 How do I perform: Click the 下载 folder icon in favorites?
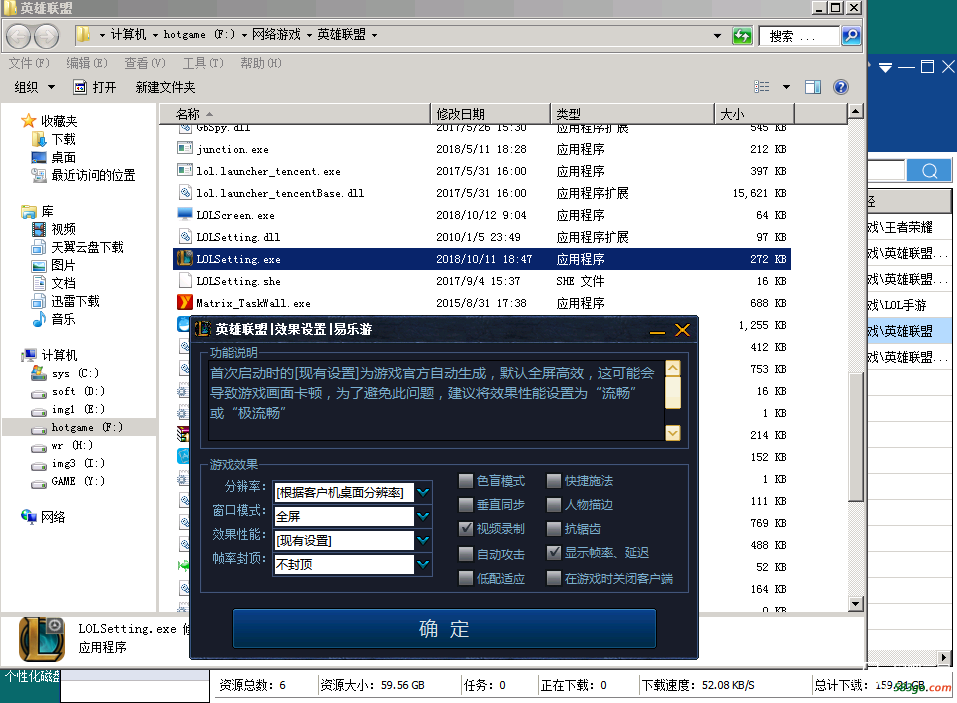pos(39,140)
